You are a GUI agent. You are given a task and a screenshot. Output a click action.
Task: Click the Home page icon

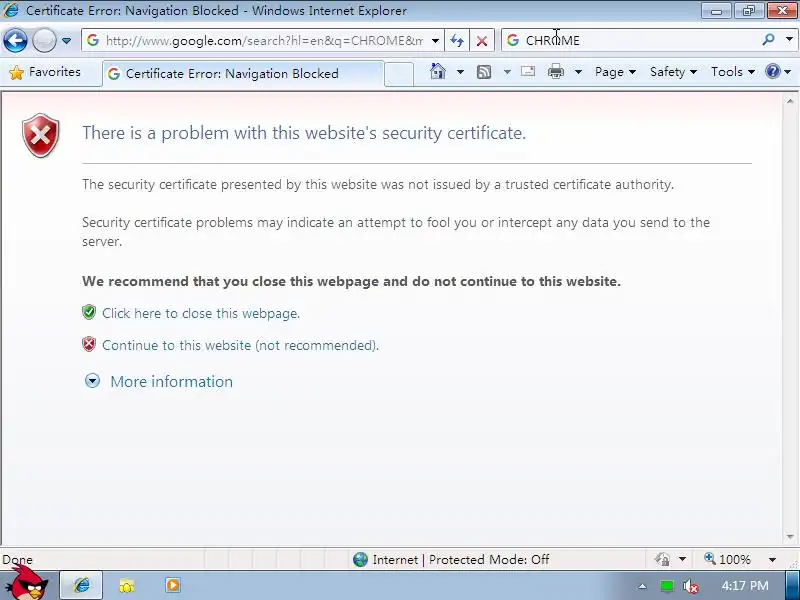(438, 71)
